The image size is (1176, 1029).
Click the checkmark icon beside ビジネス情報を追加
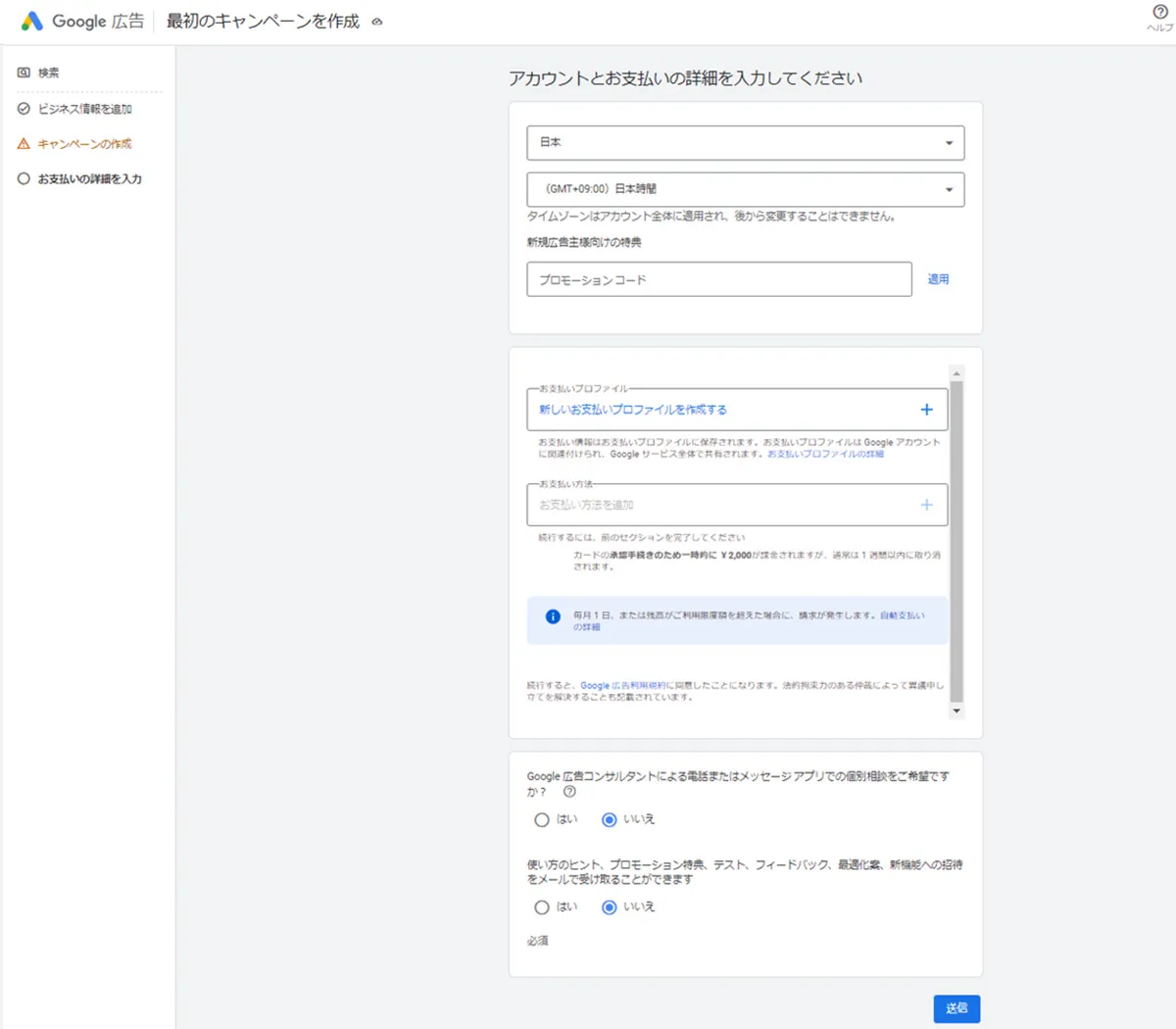(23, 108)
